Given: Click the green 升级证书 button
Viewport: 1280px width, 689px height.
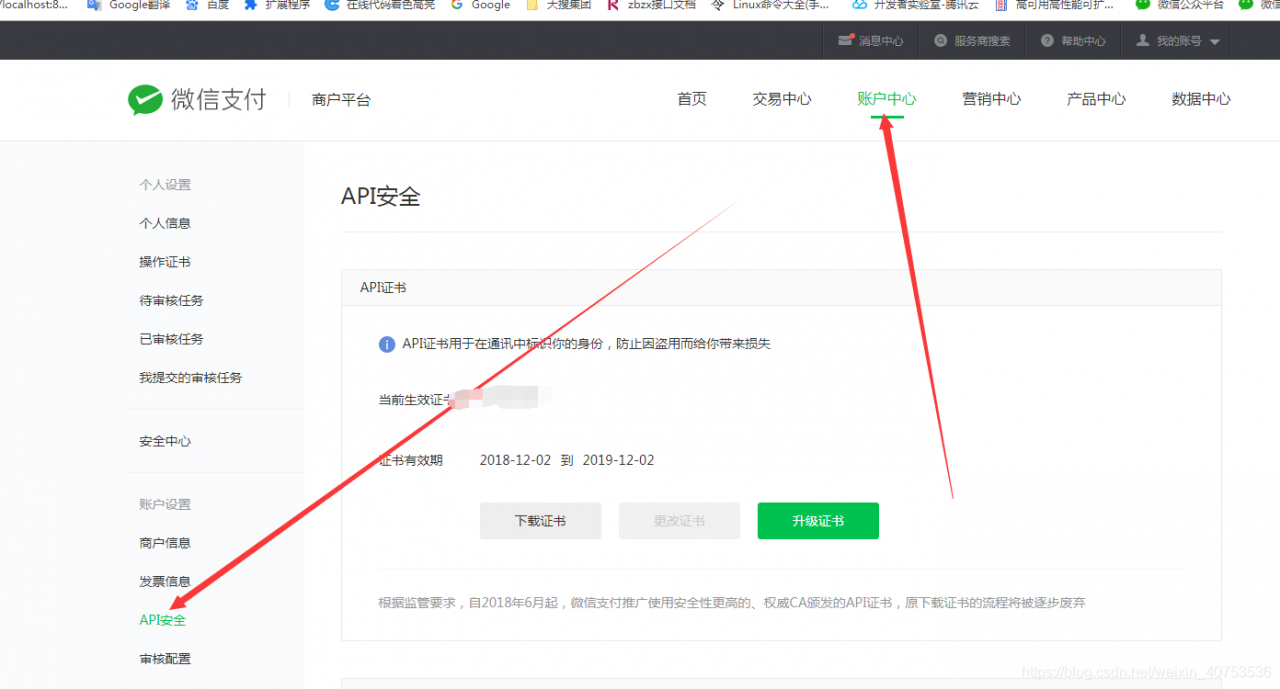Looking at the screenshot, I should [x=818, y=521].
